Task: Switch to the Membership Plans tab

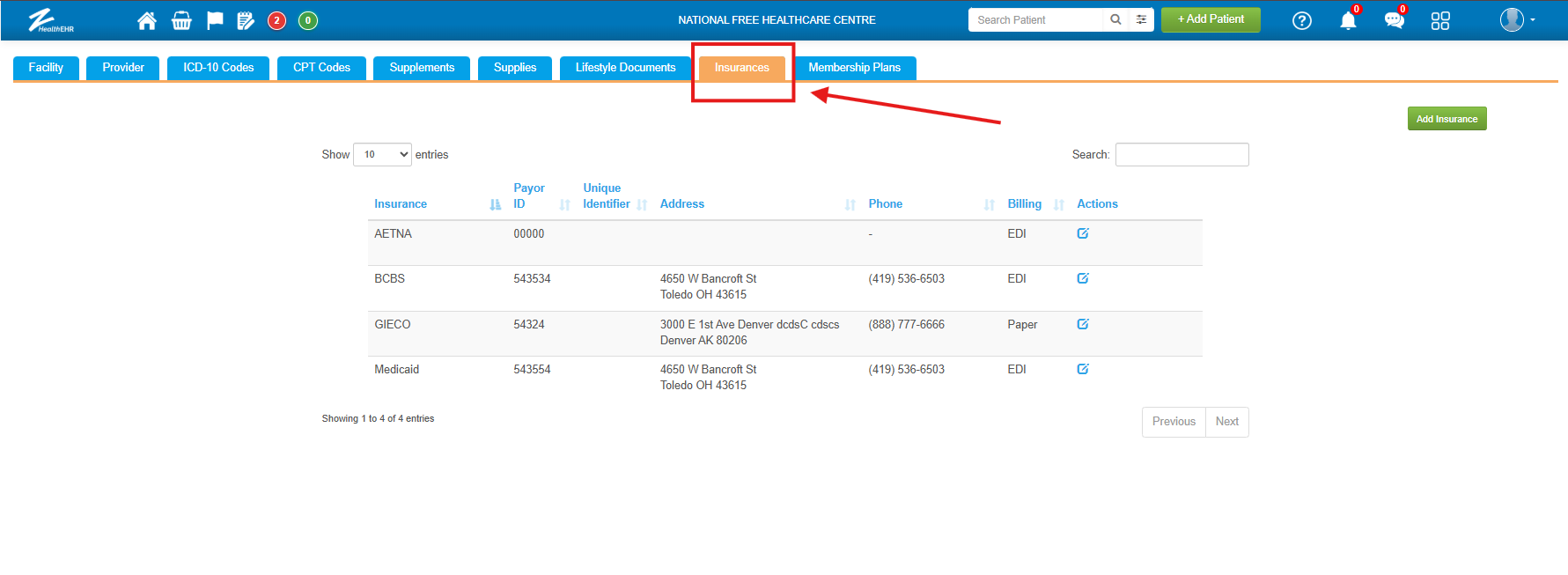Action: (x=854, y=68)
